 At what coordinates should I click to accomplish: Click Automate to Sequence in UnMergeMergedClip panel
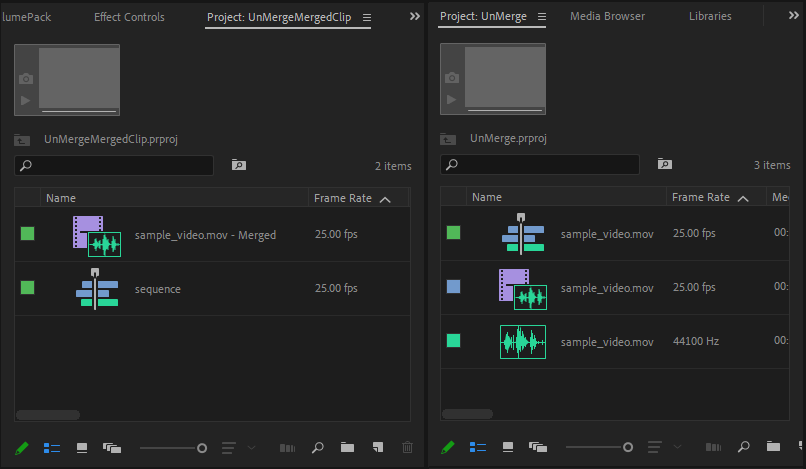(287, 448)
